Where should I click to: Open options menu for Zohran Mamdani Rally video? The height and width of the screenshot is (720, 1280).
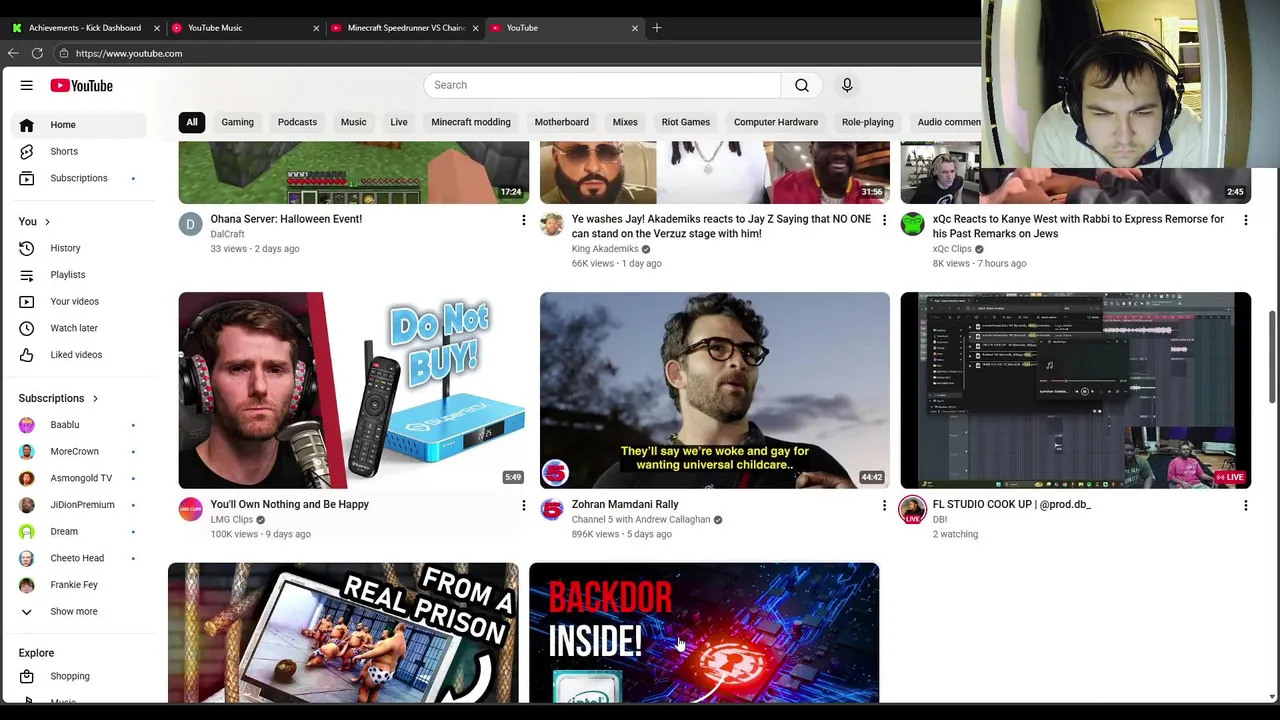point(884,506)
